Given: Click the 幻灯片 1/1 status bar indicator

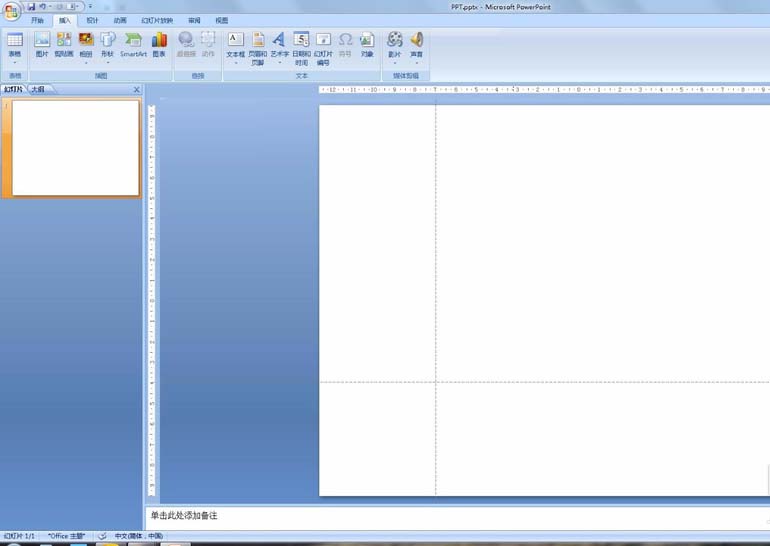Looking at the screenshot, I should [19, 536].
